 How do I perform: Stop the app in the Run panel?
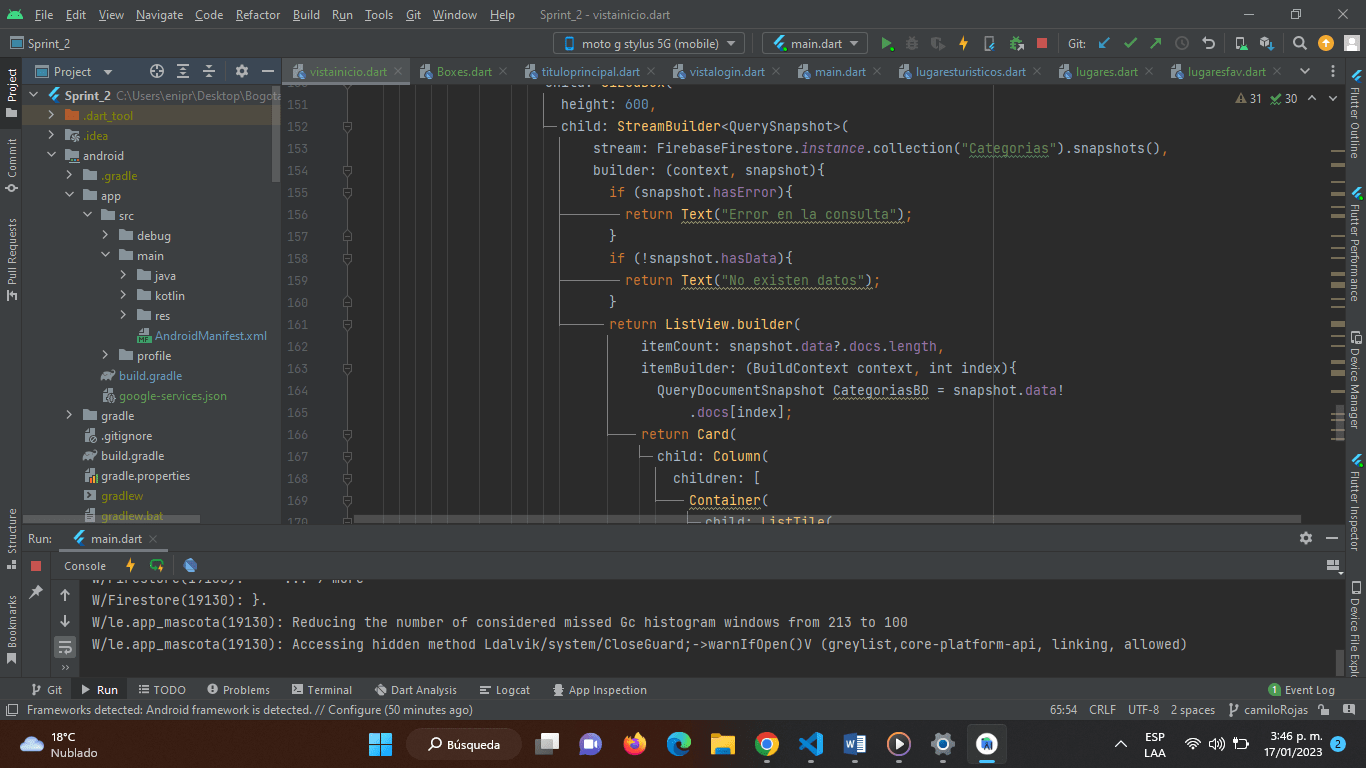[x=36, y=565]
